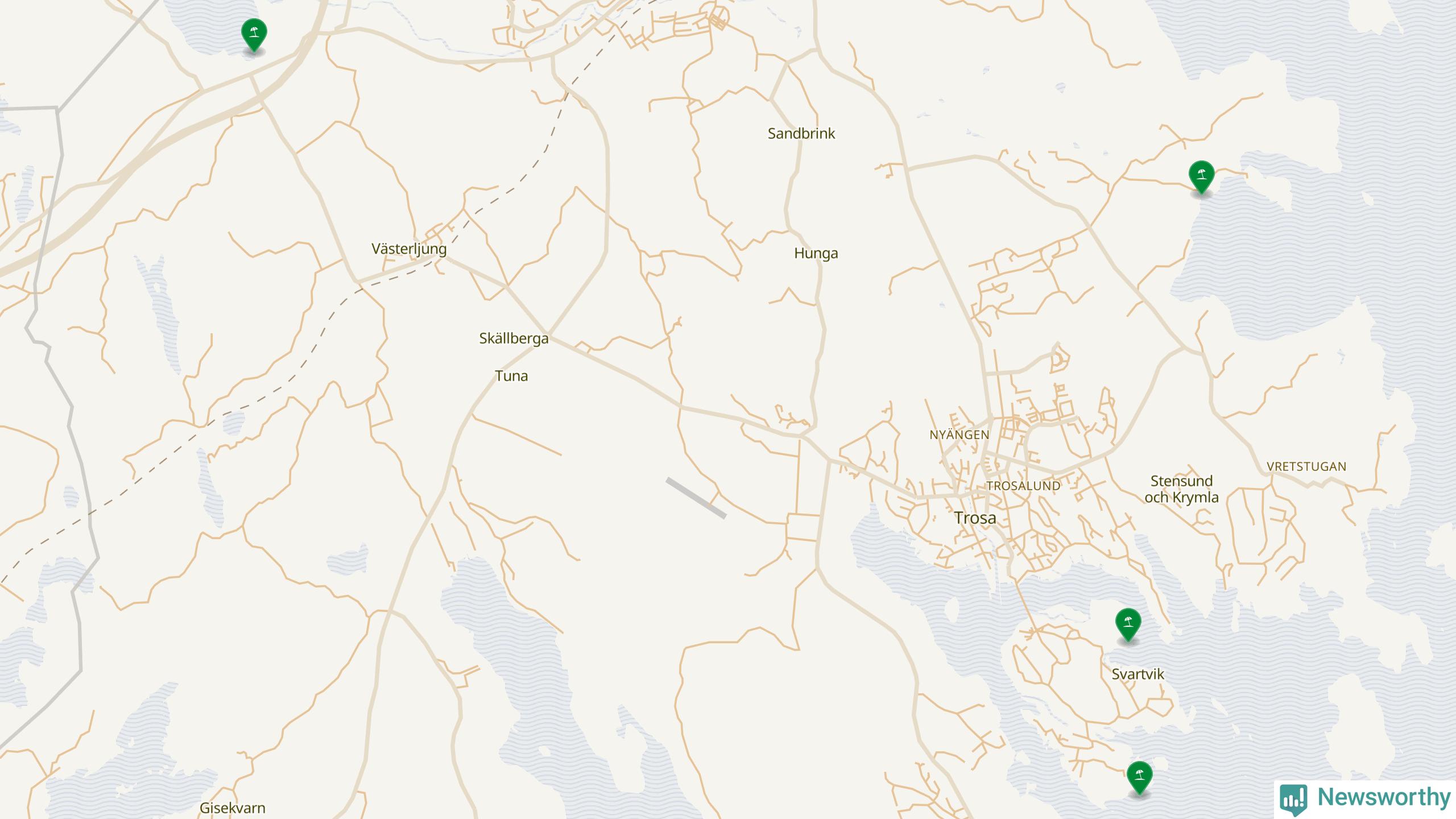This screenshot has width=1456, height=819.
Task: Click the NYÄNGEN neighborhood label
Action: [959, 435]
